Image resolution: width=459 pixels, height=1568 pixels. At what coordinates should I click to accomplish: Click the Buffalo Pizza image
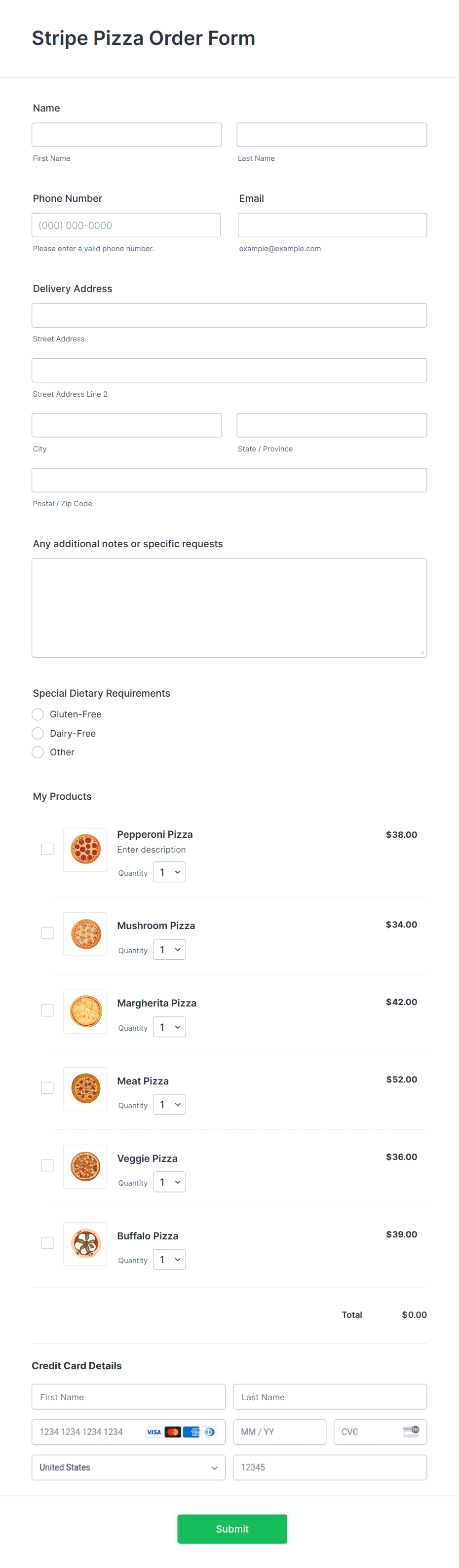click(x=84, y=1243)
